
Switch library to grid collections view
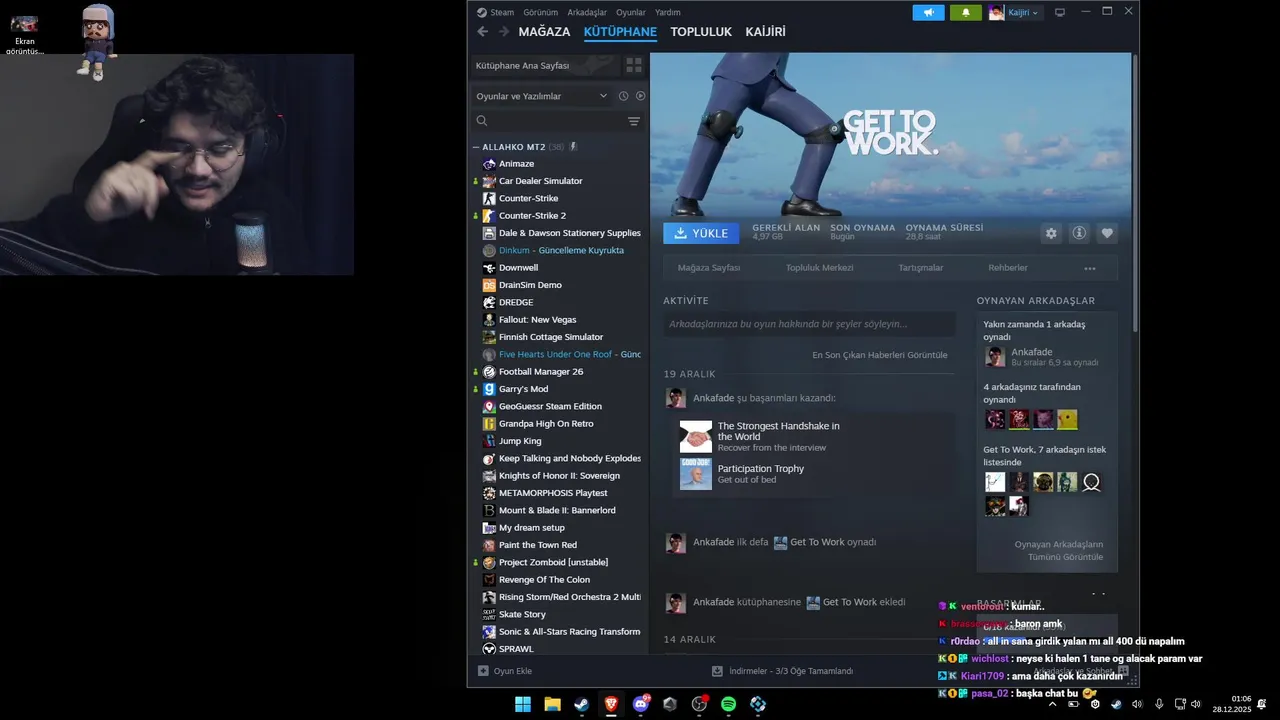(x=634, y=65)
